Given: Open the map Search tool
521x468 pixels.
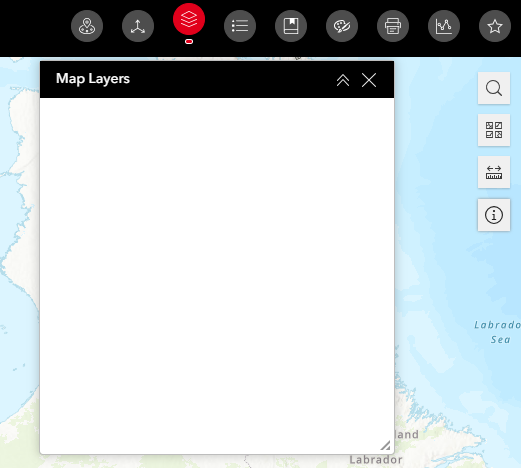Looking at the screenshot, I should point(494,88).
